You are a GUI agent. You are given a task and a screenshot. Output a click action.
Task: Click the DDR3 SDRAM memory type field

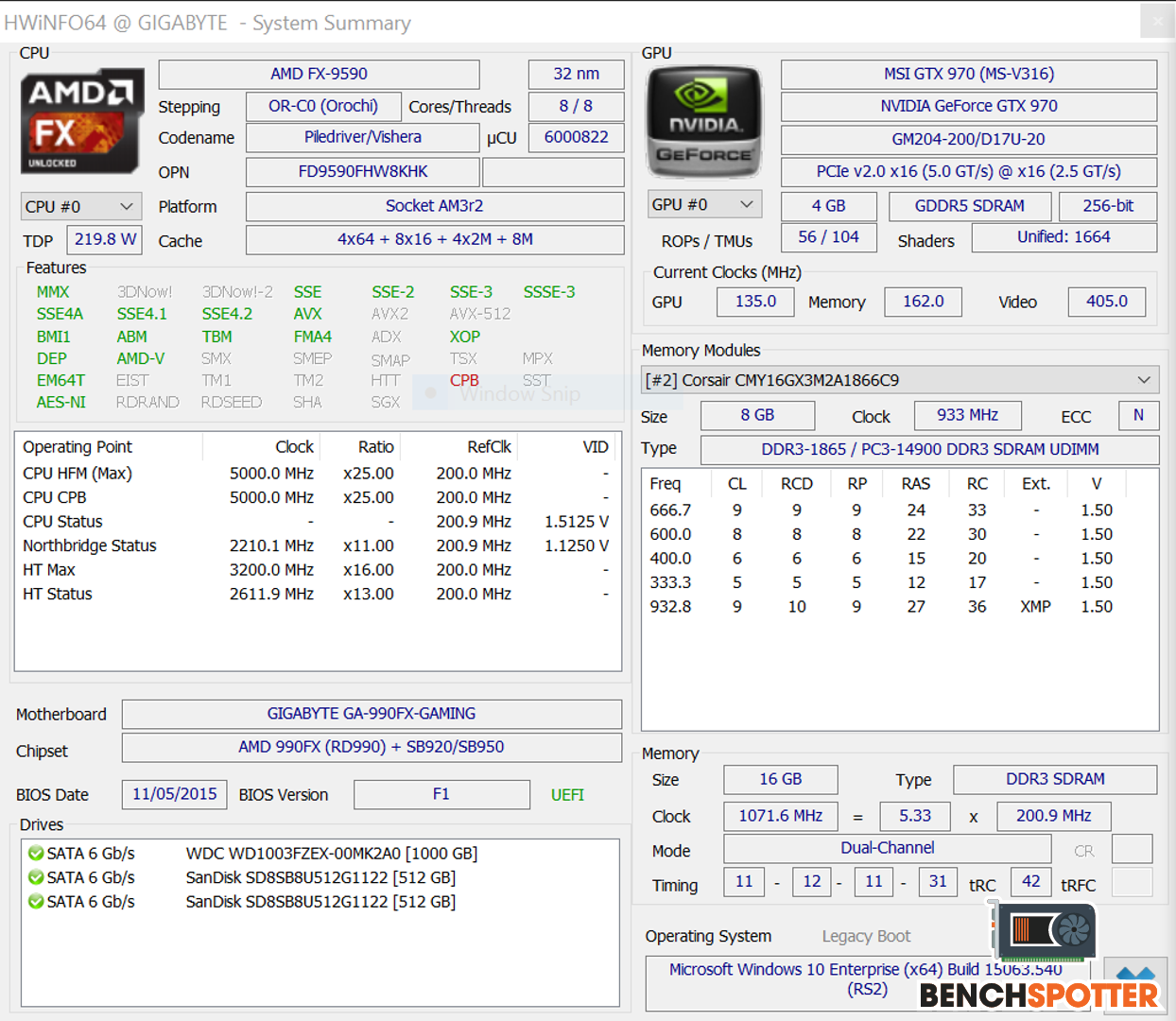(1055, 779)
